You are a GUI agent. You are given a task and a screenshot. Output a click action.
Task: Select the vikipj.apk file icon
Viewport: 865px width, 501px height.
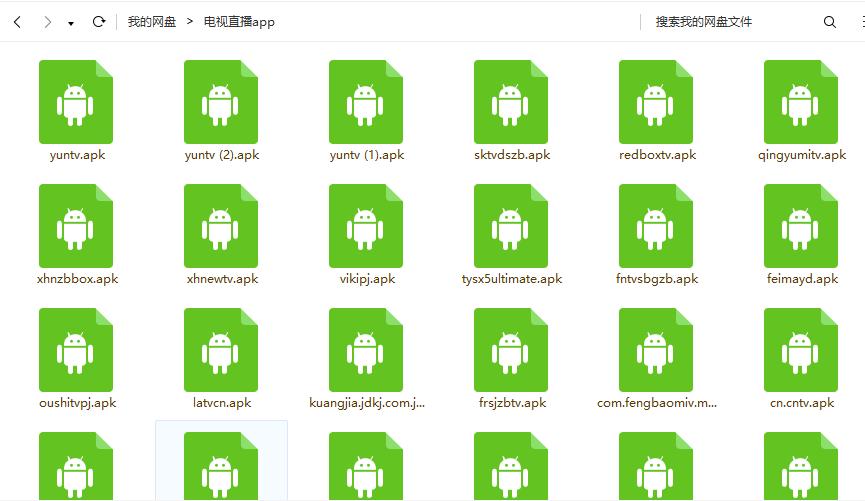pos(366,226)
